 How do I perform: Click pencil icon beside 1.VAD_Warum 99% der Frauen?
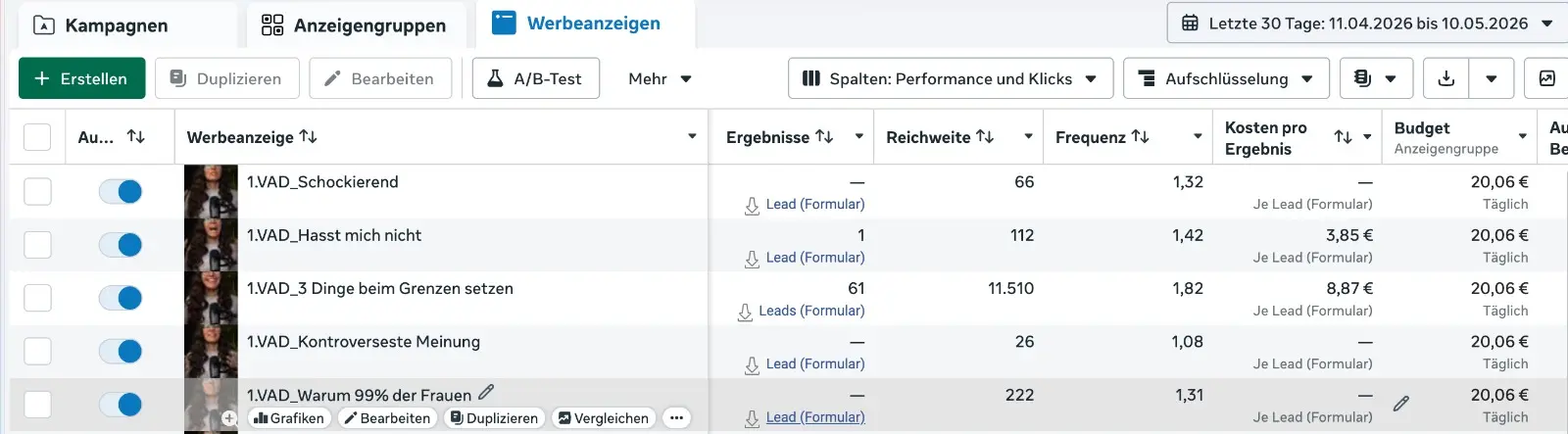tap(486, 393)
